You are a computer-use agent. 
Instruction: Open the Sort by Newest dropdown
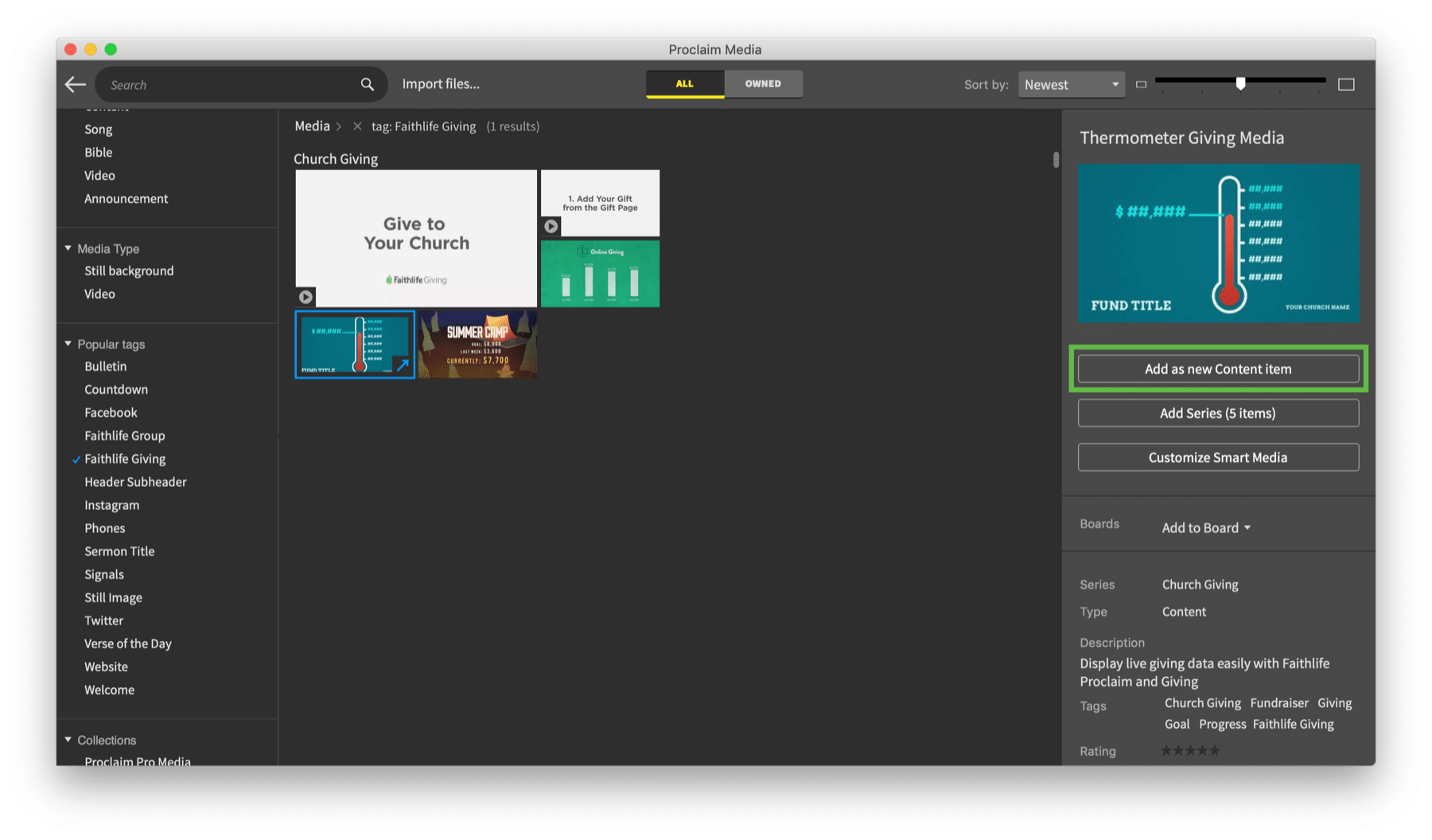click(x=1071, y=84)
